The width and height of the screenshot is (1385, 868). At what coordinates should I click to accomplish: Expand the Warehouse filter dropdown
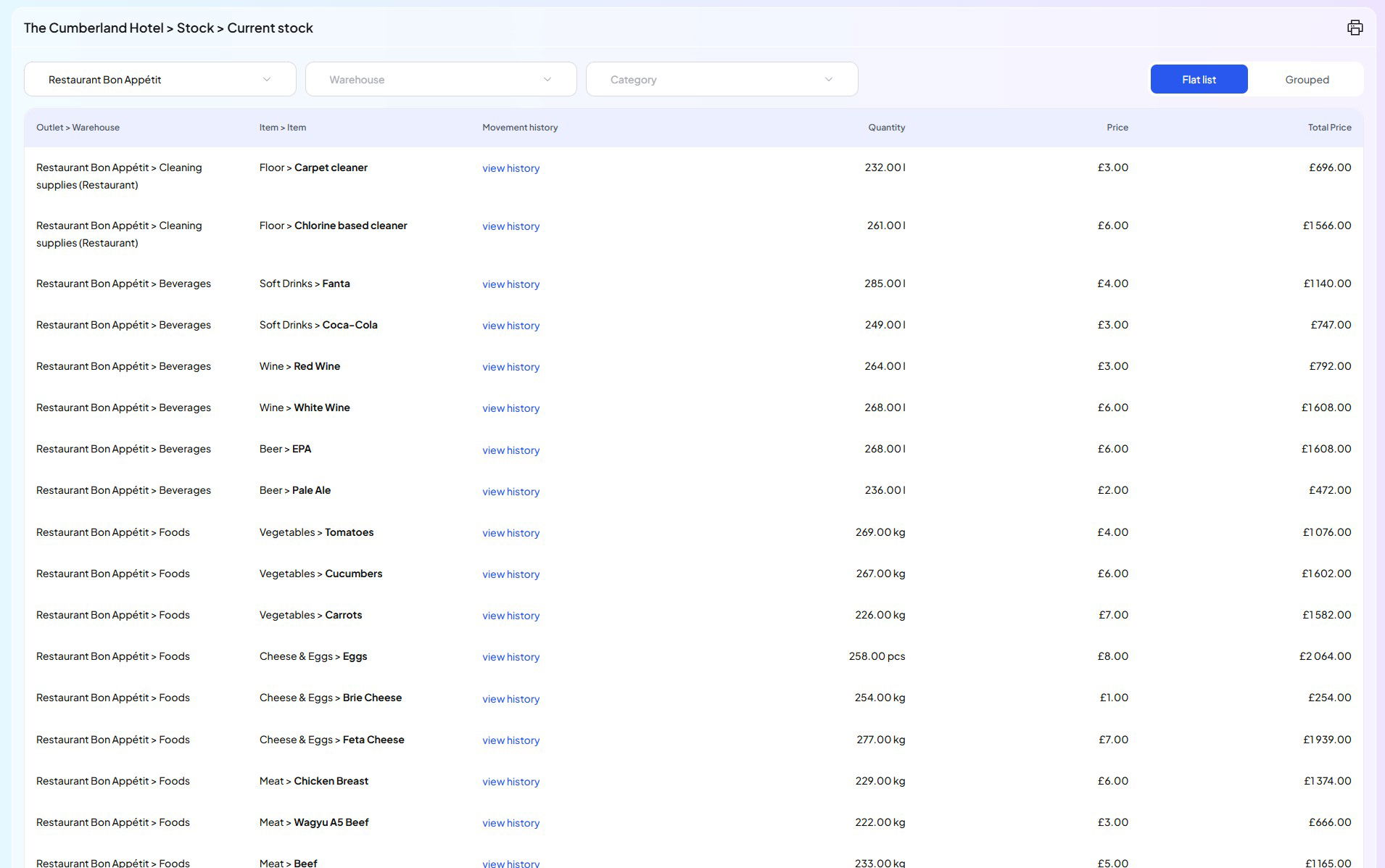point(440,79)
